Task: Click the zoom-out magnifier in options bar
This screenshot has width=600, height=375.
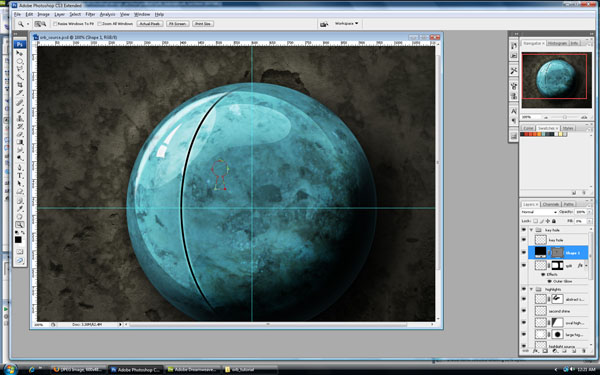Action: coord(43,24)
